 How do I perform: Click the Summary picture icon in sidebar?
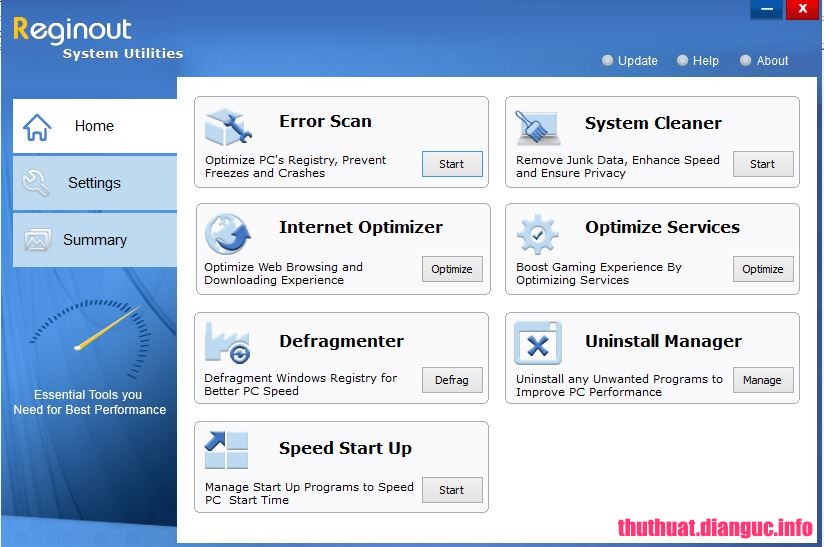click(37, 240)
